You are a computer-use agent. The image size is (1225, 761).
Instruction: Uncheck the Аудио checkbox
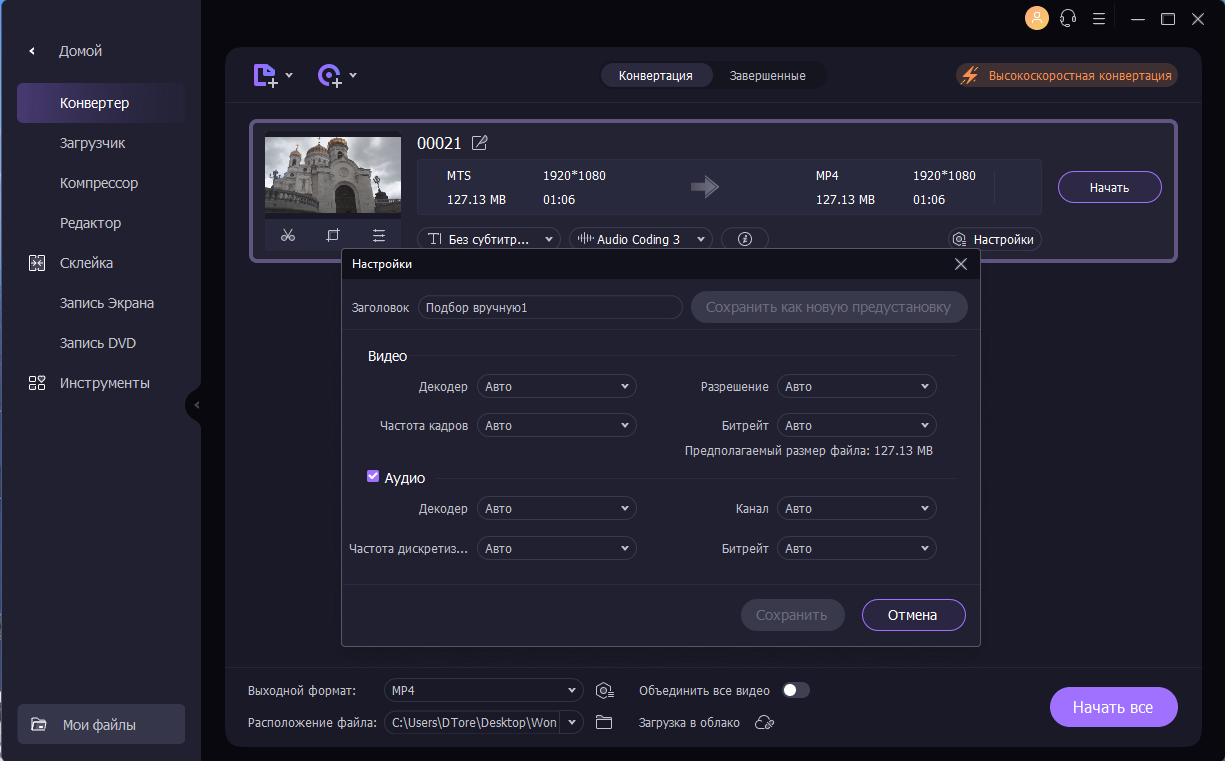tap(373, 477)
